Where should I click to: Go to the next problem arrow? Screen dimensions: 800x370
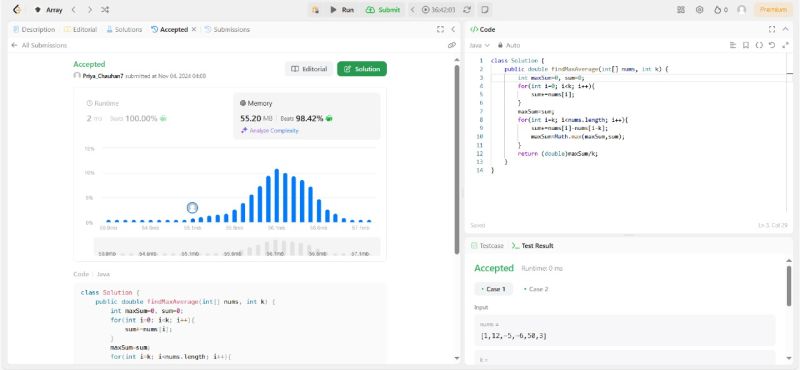[90, 10]
